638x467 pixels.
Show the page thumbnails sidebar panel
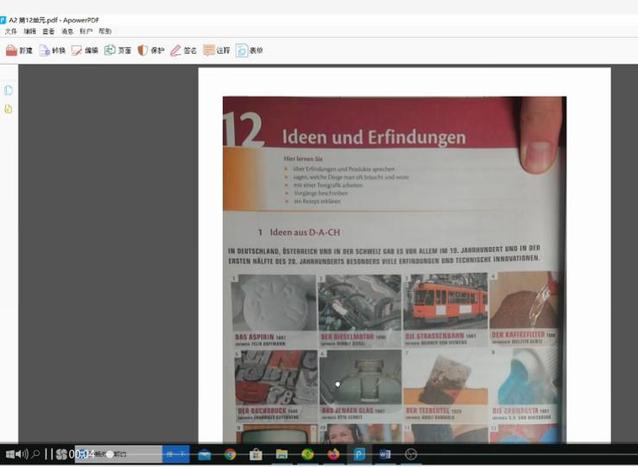coord(9,91)
